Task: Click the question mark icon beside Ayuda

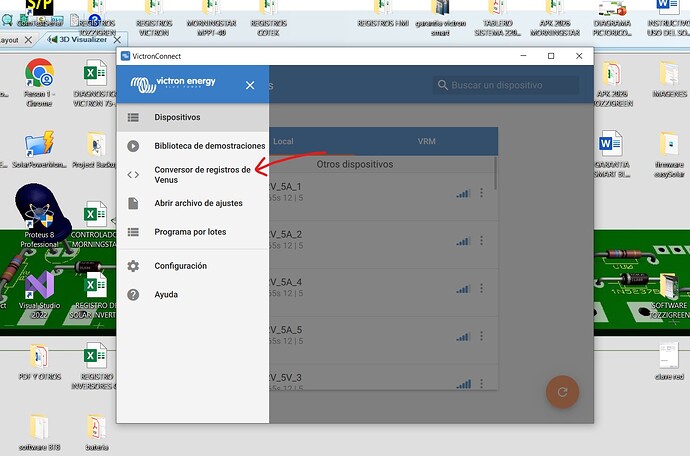Action: [x=133, y=294]
